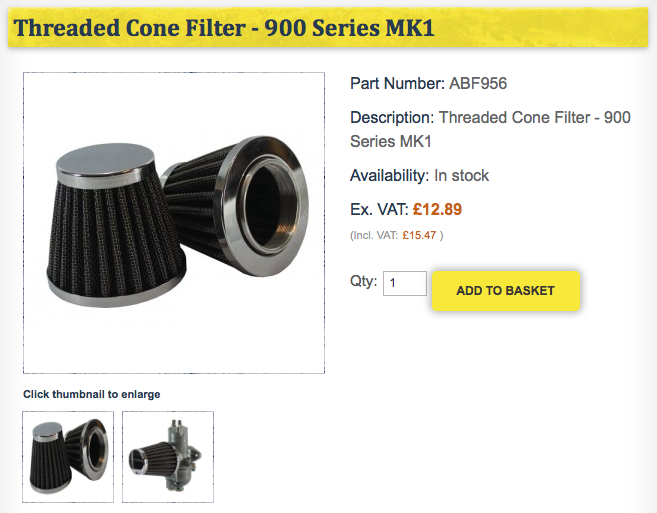Click the Ex. VAT price £12.89

437,209
